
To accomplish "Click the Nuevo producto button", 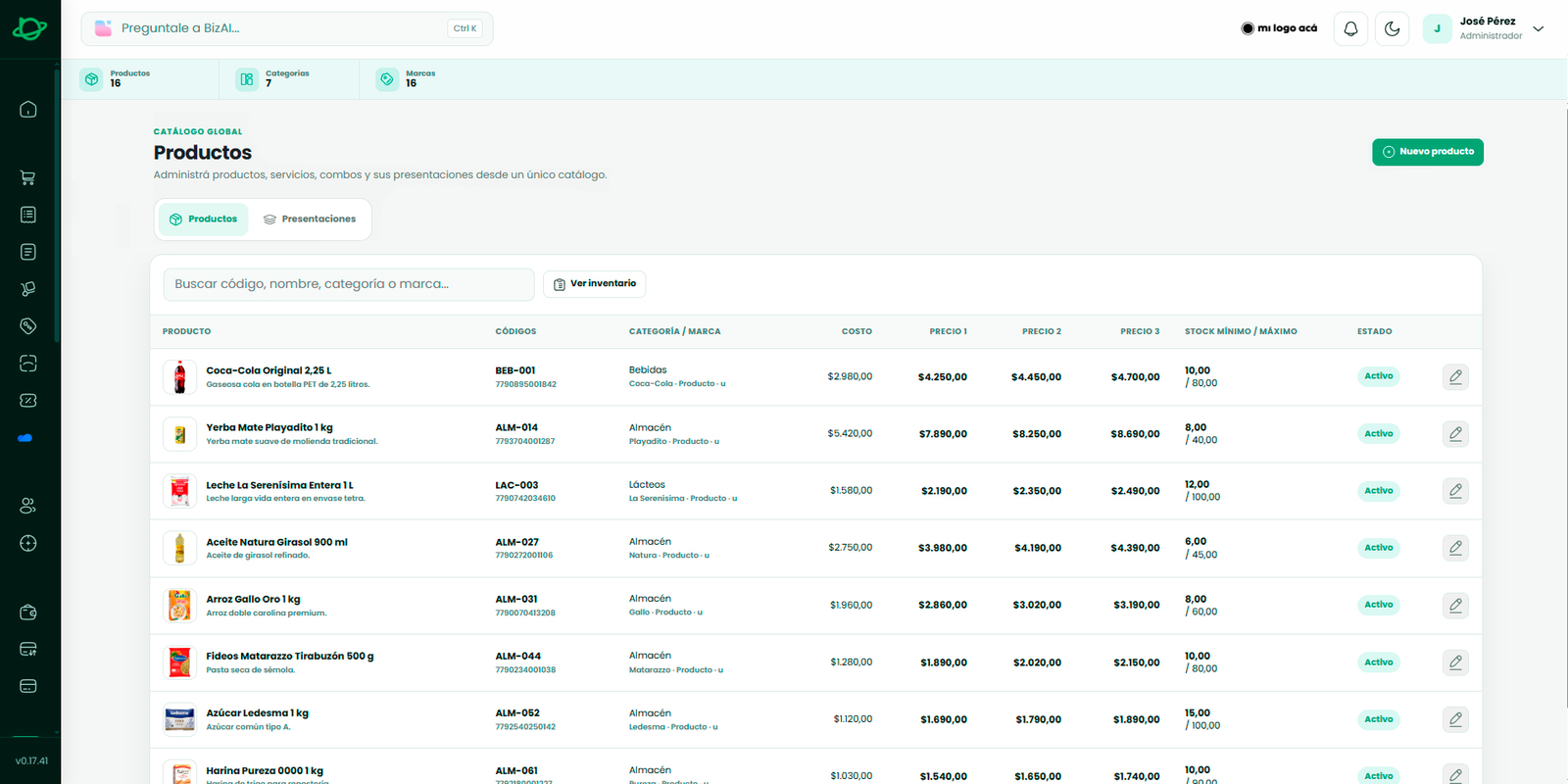I will coord(1428,152).
